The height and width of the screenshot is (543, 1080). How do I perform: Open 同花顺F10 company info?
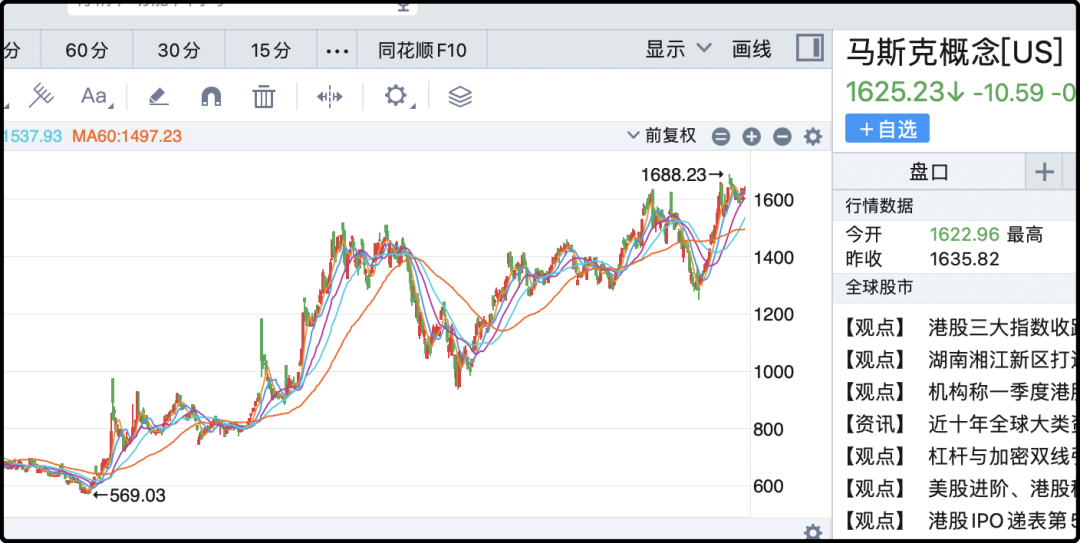(x=422, y=50)
